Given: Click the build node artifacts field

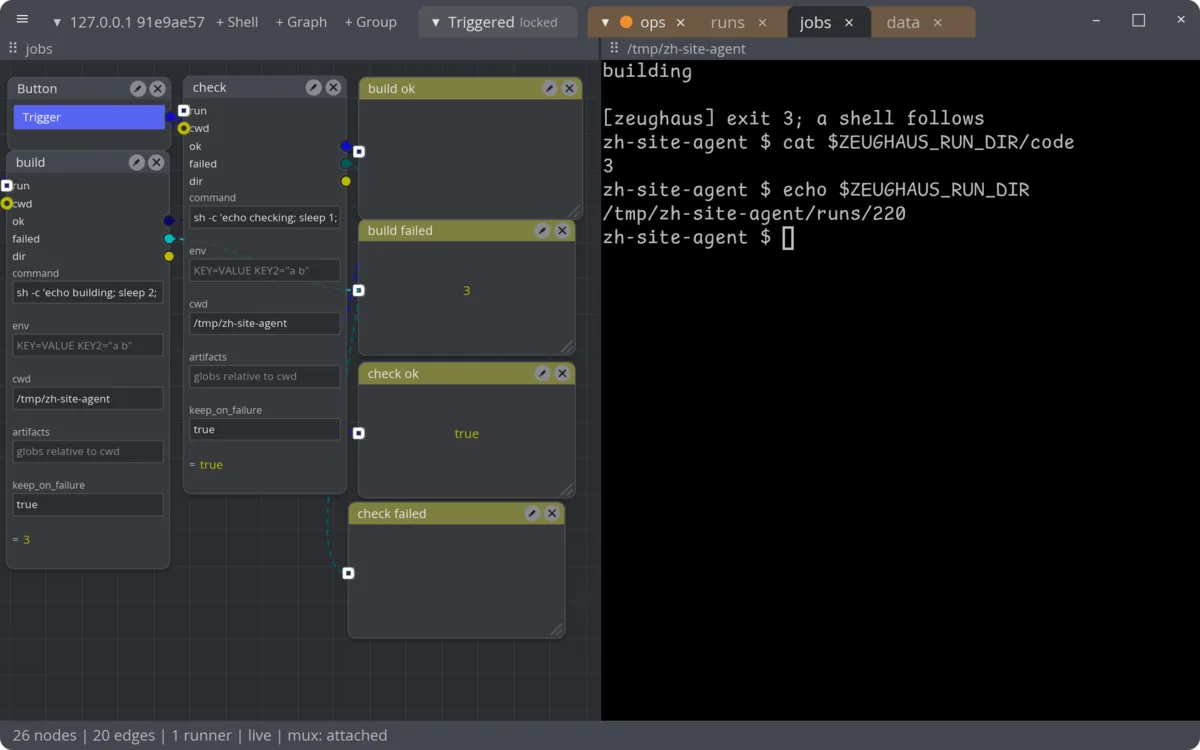Looking at the screenshot, I should pos(88,451).
